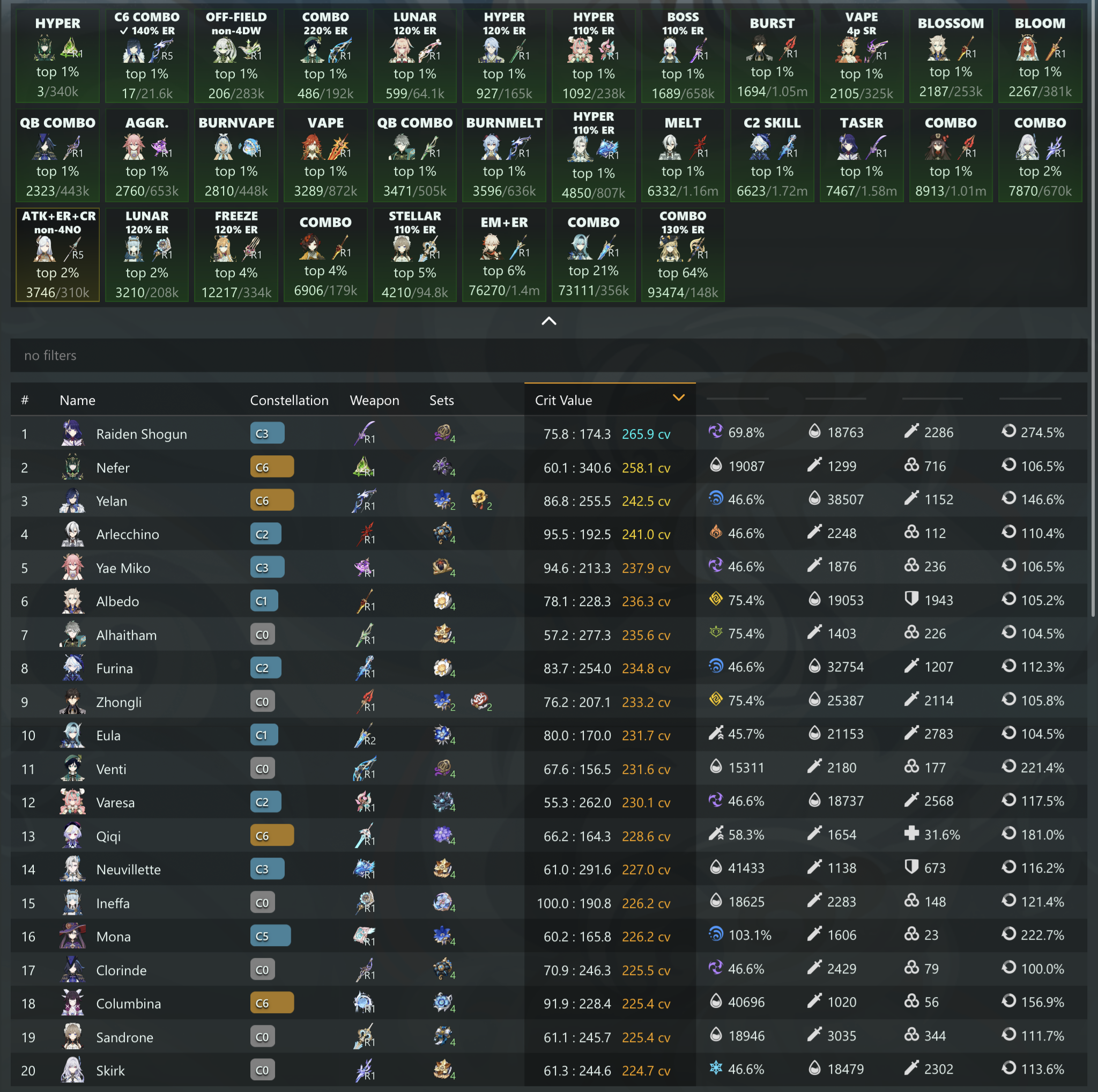This screenshot has height=1092, width=1098.
Task: Open the C6 COMBO 140% ER leaderboard card
Action: coord(146,56)
